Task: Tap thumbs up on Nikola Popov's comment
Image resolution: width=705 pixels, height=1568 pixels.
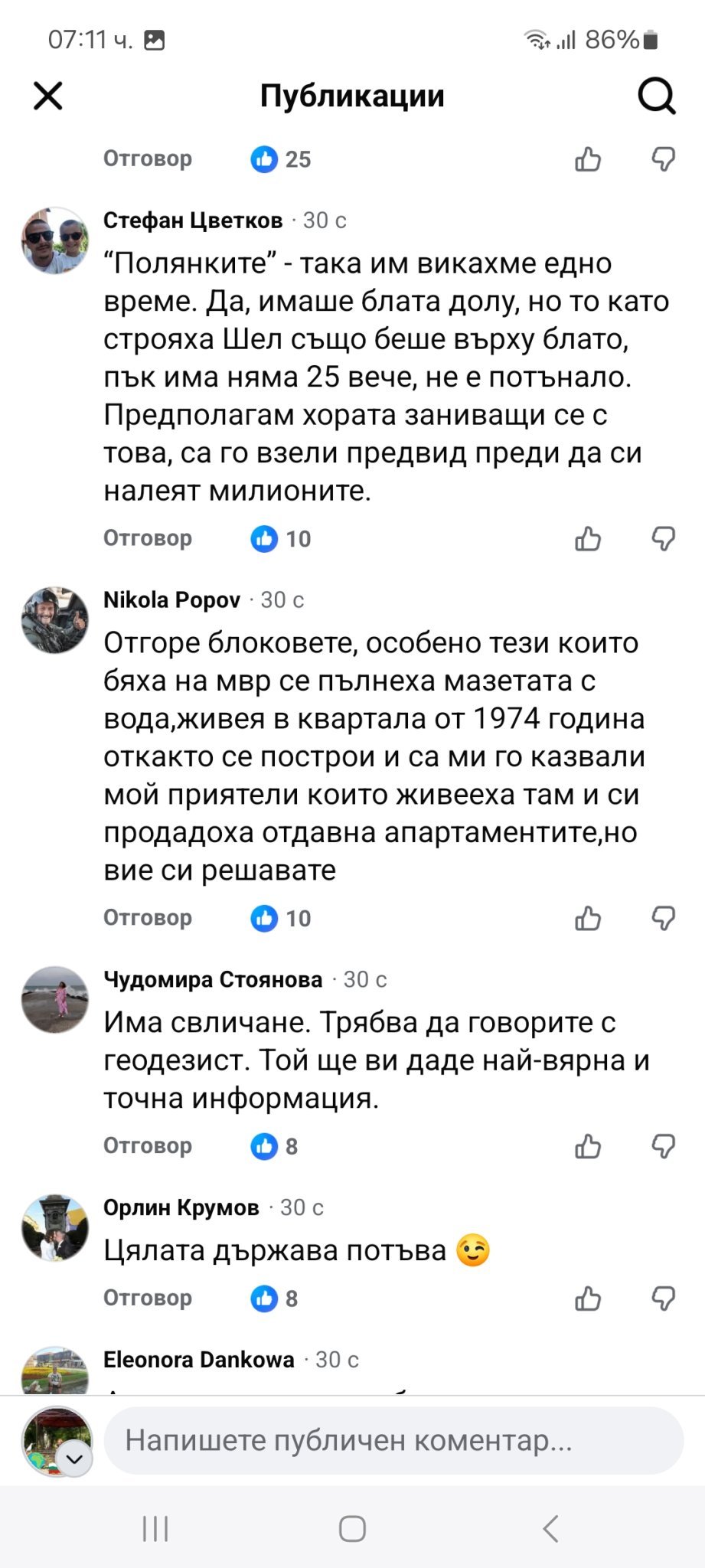Action: tap(588, 918)
